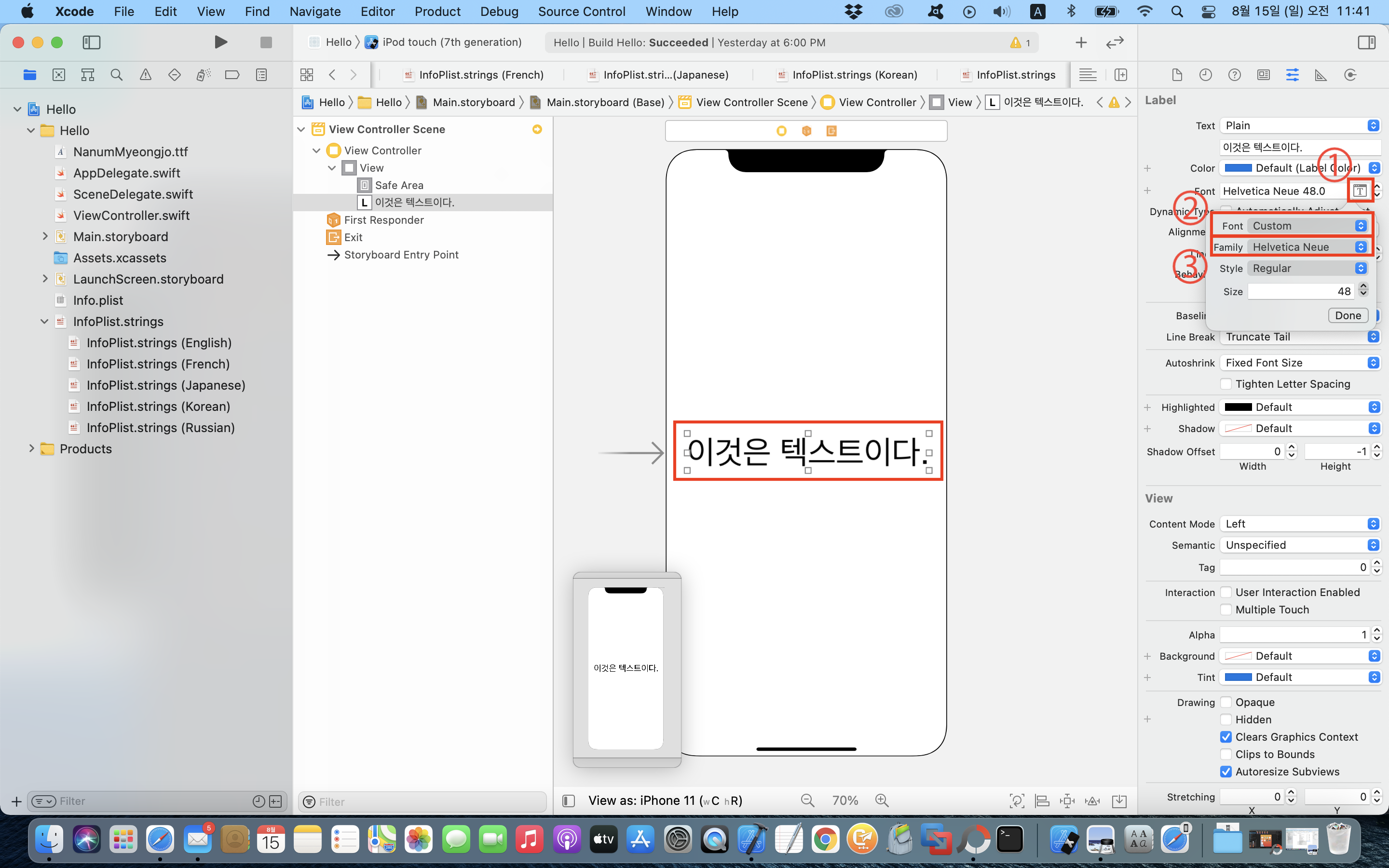Expand the Products folder
Image resolution: width=1389 pixels, height=868 pixels.
(31, 448)
